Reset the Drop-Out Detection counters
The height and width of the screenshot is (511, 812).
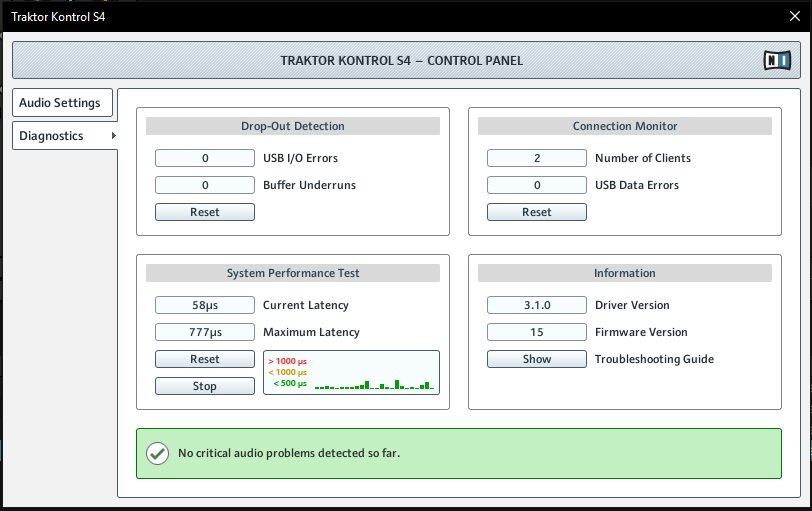[205, 212]
